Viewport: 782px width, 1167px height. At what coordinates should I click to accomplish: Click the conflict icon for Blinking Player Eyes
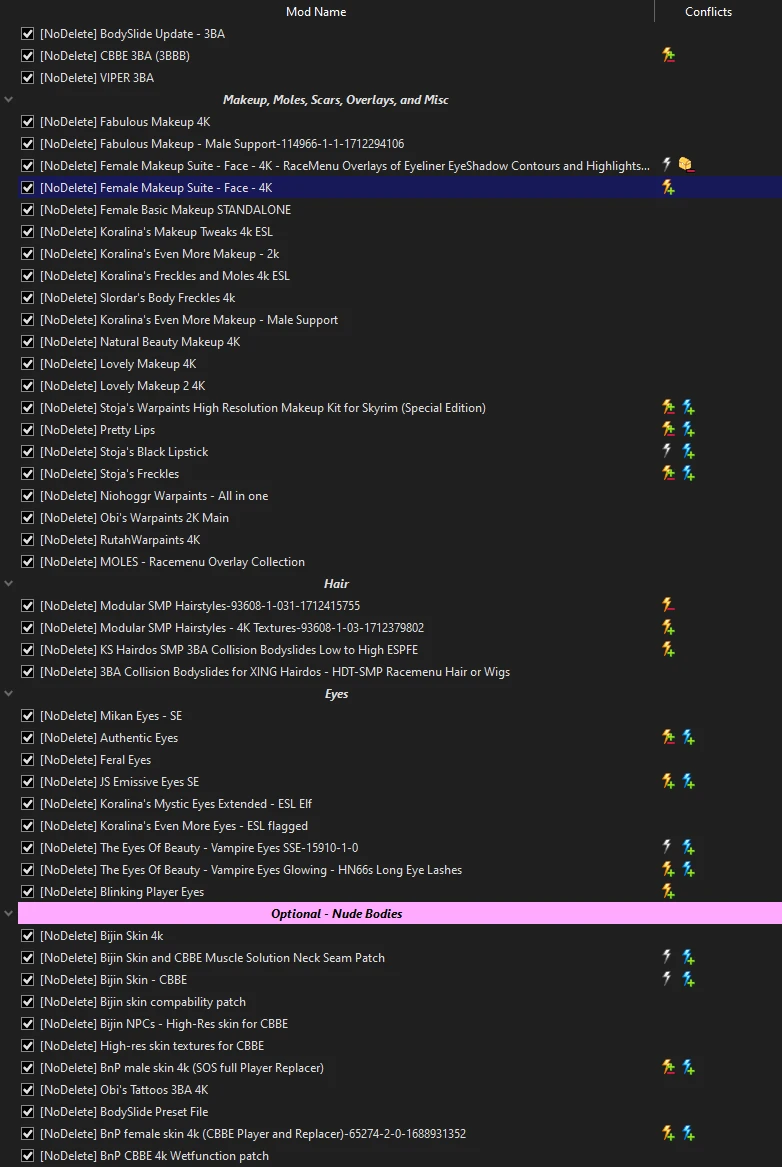668,891
